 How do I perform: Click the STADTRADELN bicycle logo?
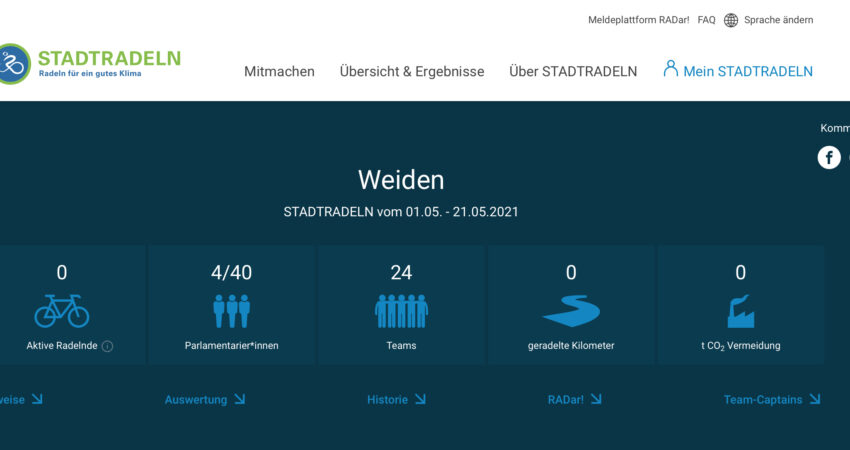pos(14,64)
